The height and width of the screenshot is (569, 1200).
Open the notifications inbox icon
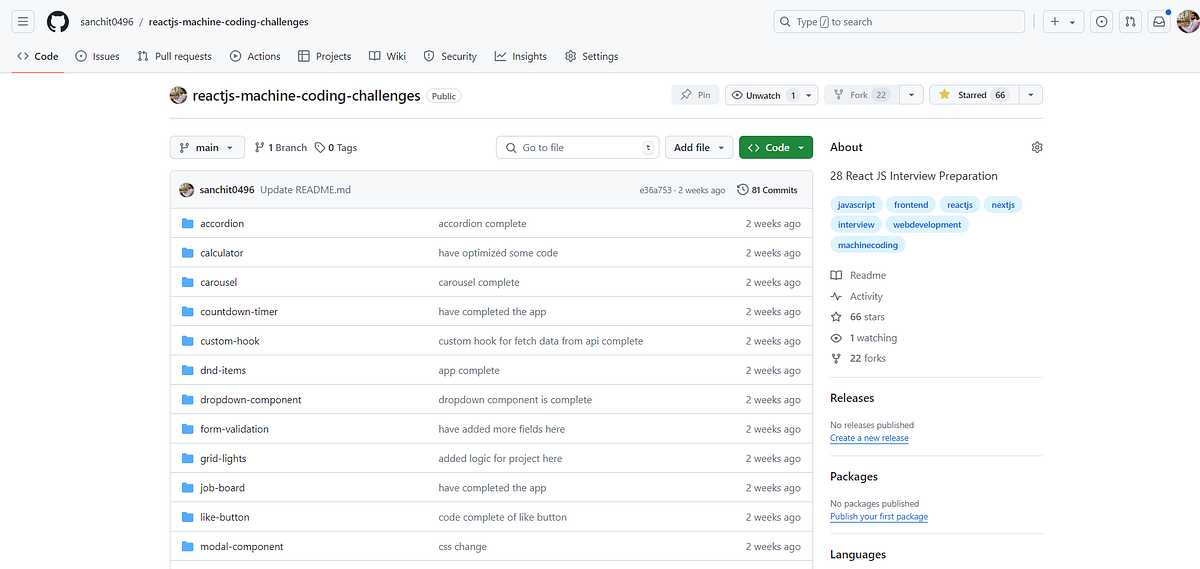click(1158, 22)
